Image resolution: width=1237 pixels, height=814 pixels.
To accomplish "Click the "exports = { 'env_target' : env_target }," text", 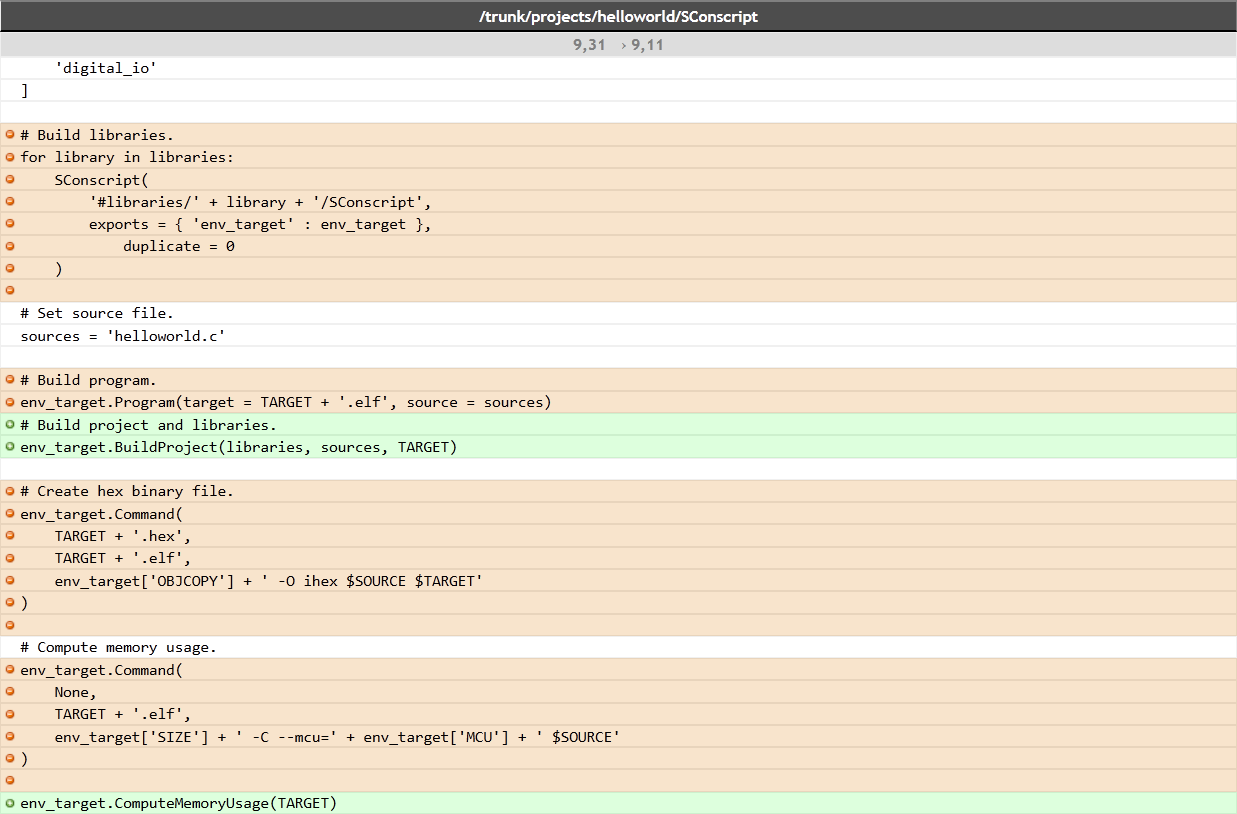I will point(260,224).
